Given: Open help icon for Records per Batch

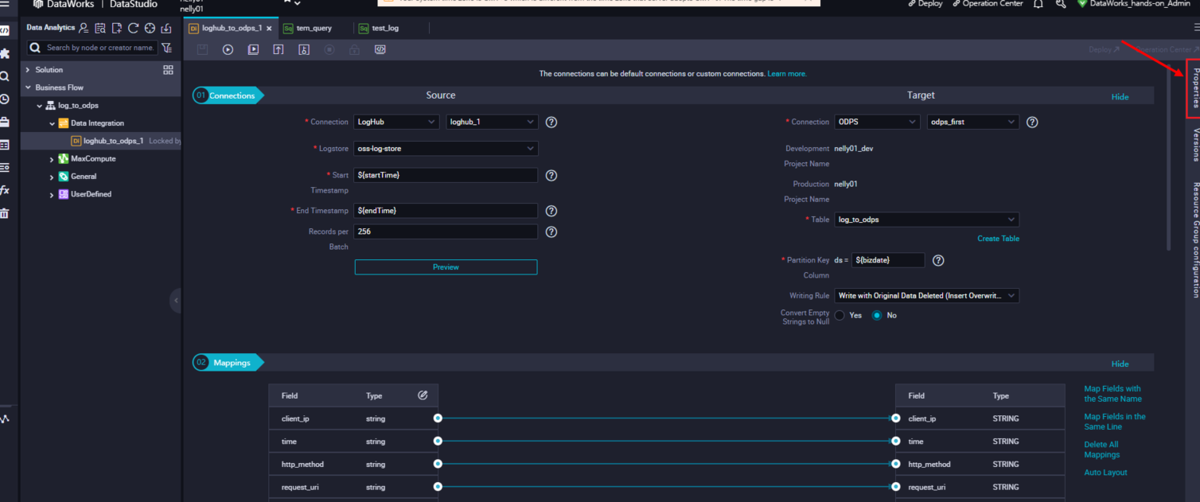Looking at the screenshot, I should [x=551, y=232].
